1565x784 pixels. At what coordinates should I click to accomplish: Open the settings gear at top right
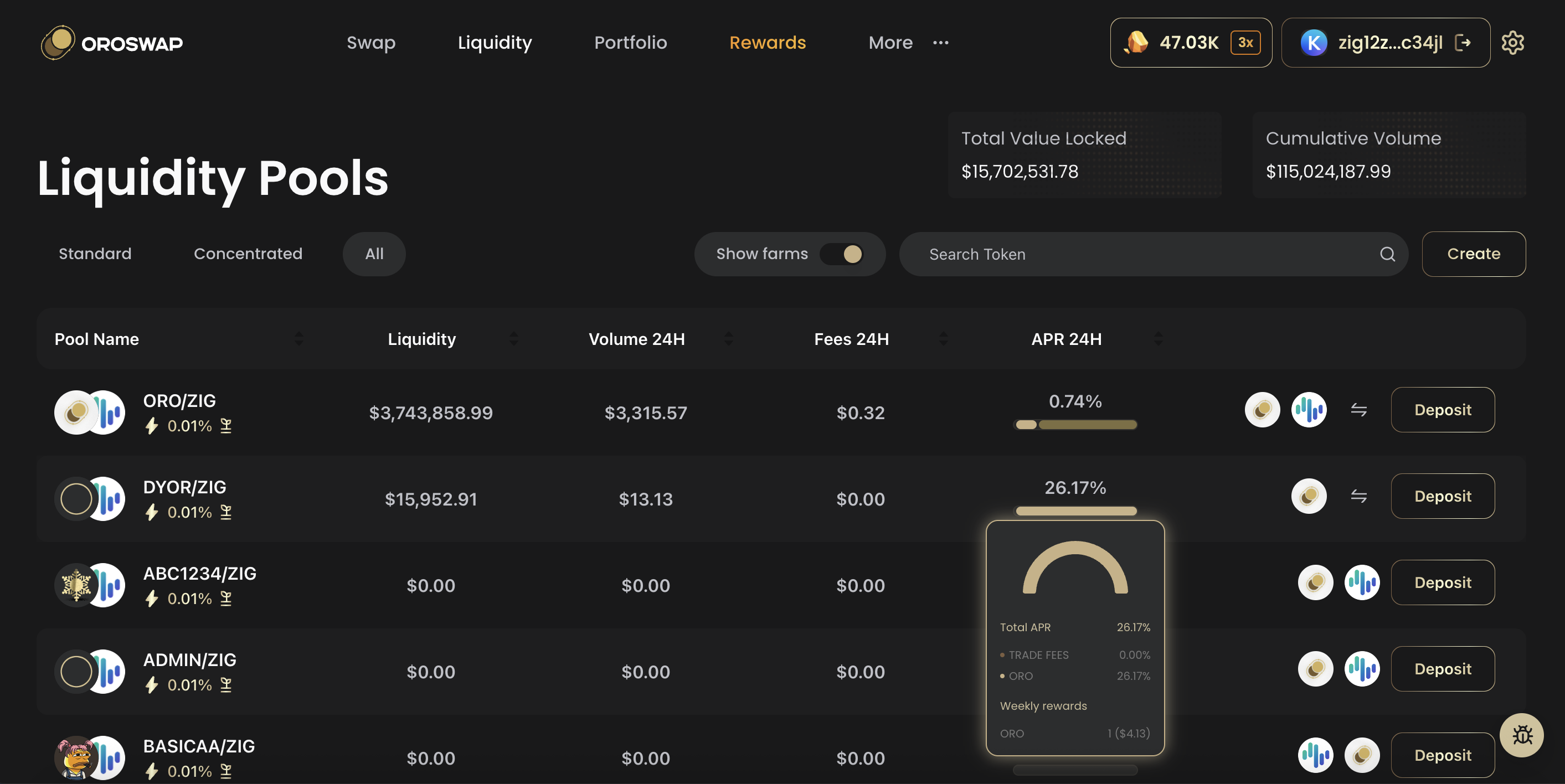[x=1513, y=43]
